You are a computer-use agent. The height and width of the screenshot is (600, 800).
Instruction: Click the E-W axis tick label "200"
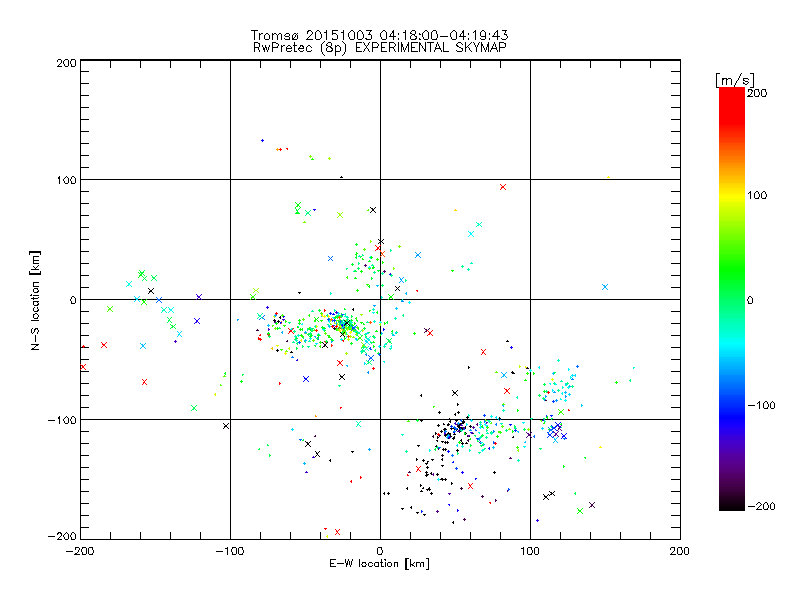680,551
